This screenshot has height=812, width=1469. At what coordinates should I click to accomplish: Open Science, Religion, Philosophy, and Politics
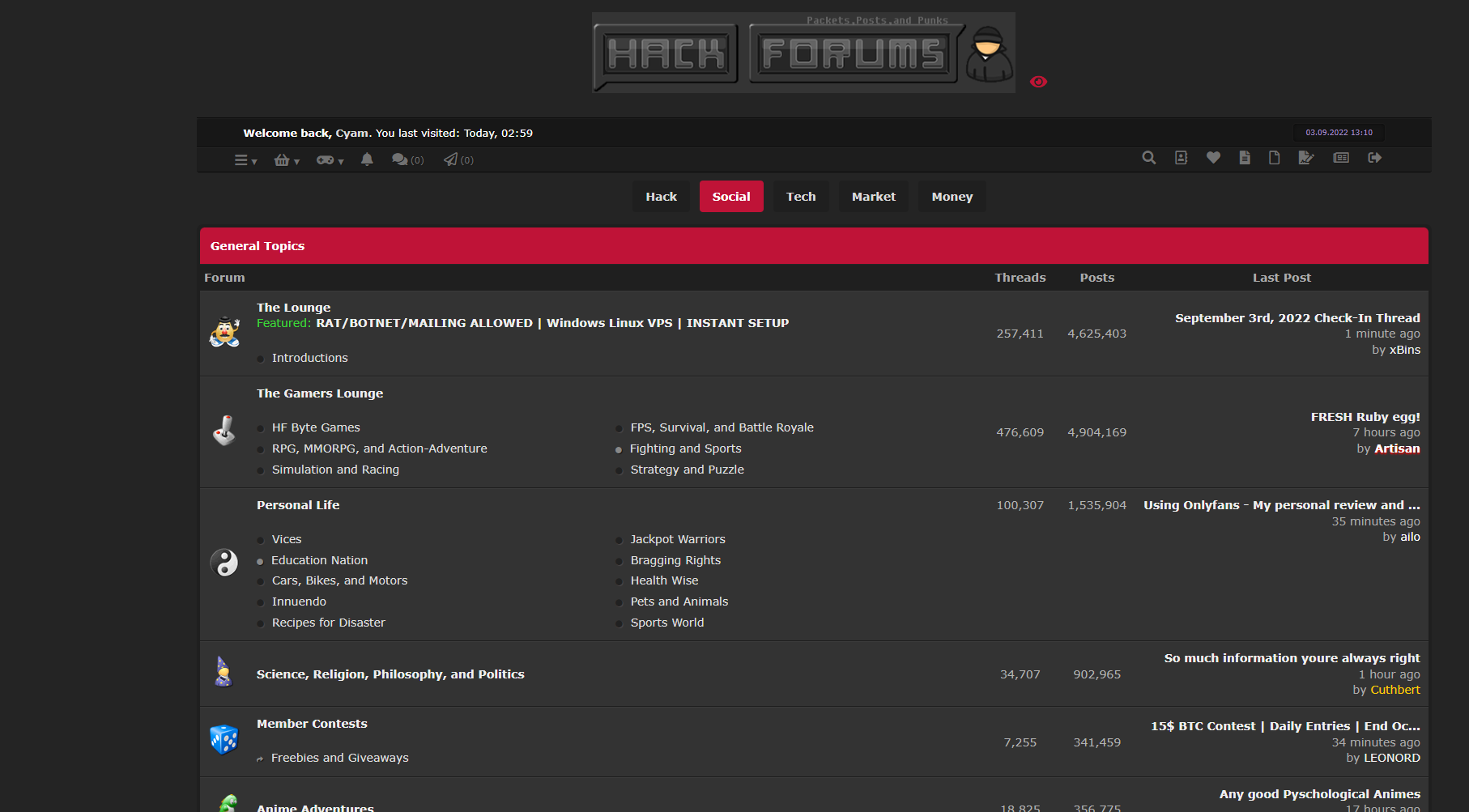point(390,674)
